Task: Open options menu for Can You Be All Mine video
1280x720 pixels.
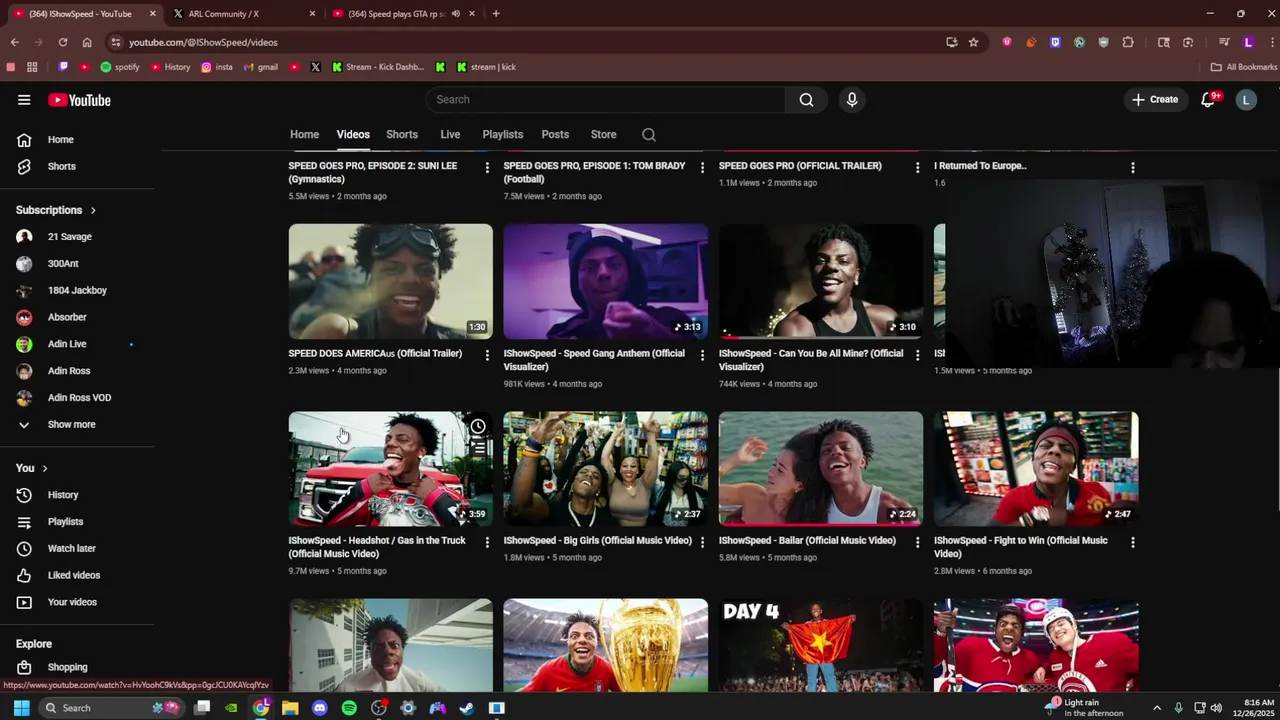Action: (x=917, y=355)
